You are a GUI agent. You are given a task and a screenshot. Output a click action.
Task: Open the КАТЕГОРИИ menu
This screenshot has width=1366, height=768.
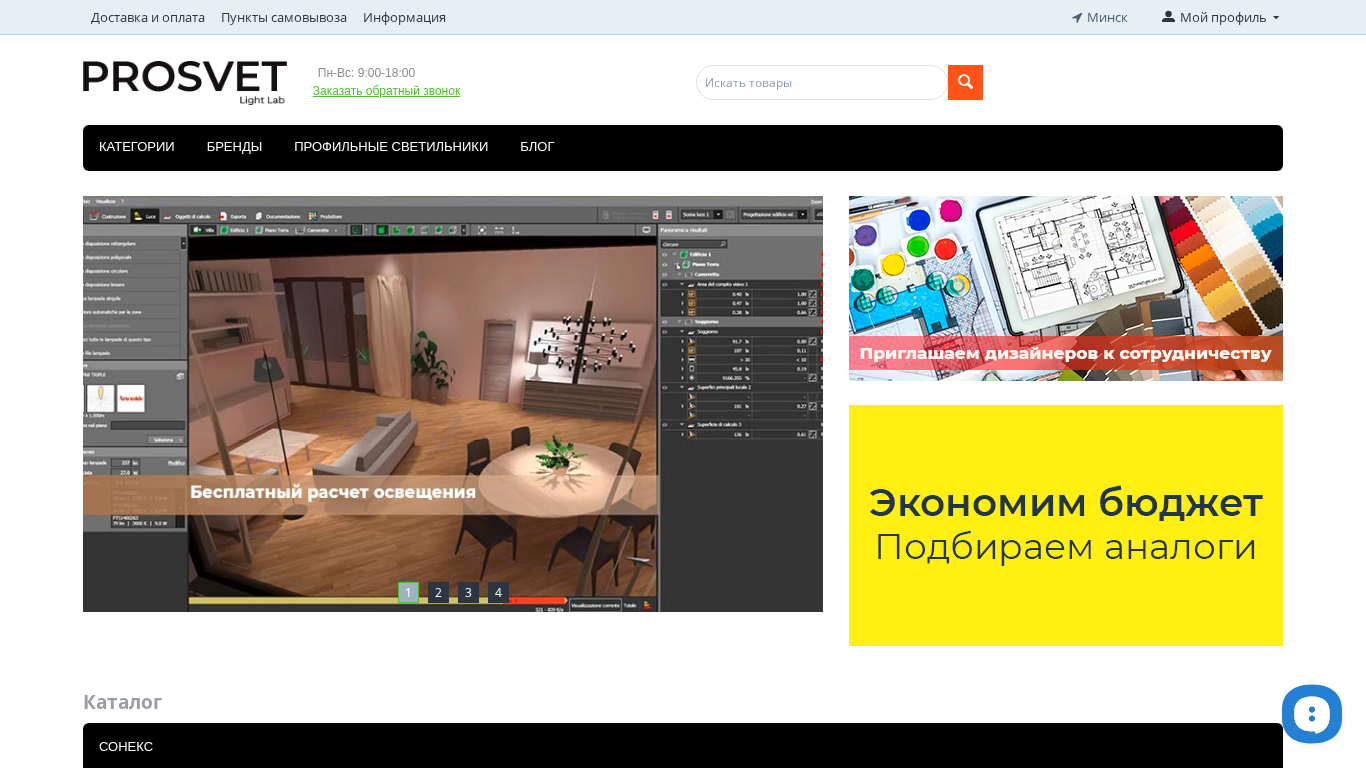137,147
